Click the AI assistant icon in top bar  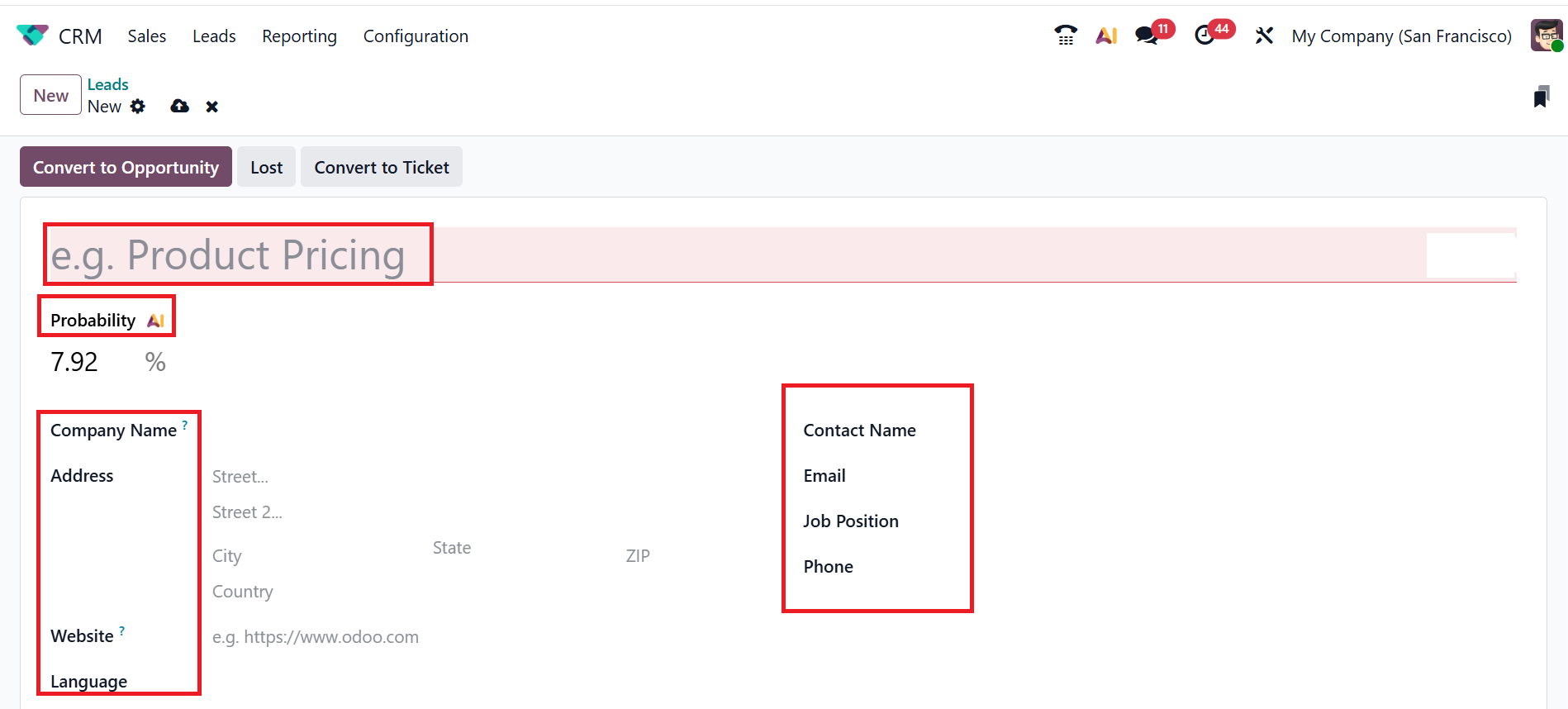pos(1106,36)
